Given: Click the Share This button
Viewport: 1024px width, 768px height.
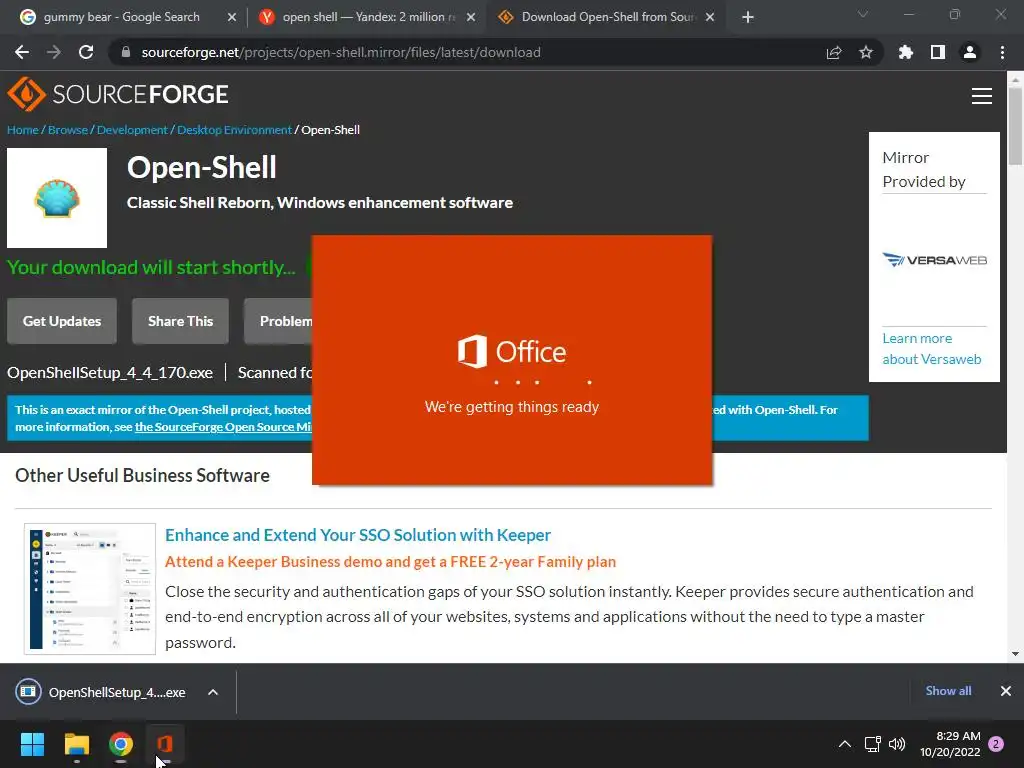Looking at the screenshot, I should (180, 321).
